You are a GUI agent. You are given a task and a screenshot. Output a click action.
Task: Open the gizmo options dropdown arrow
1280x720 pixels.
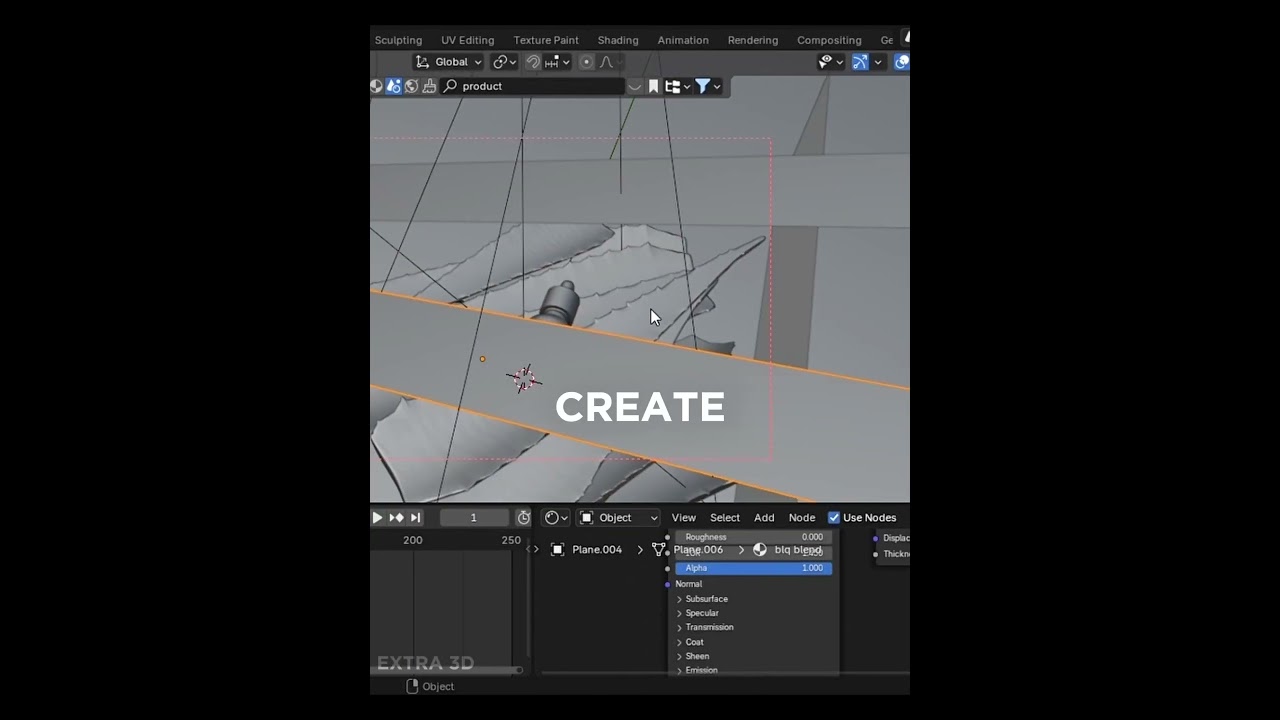(878, 62)
